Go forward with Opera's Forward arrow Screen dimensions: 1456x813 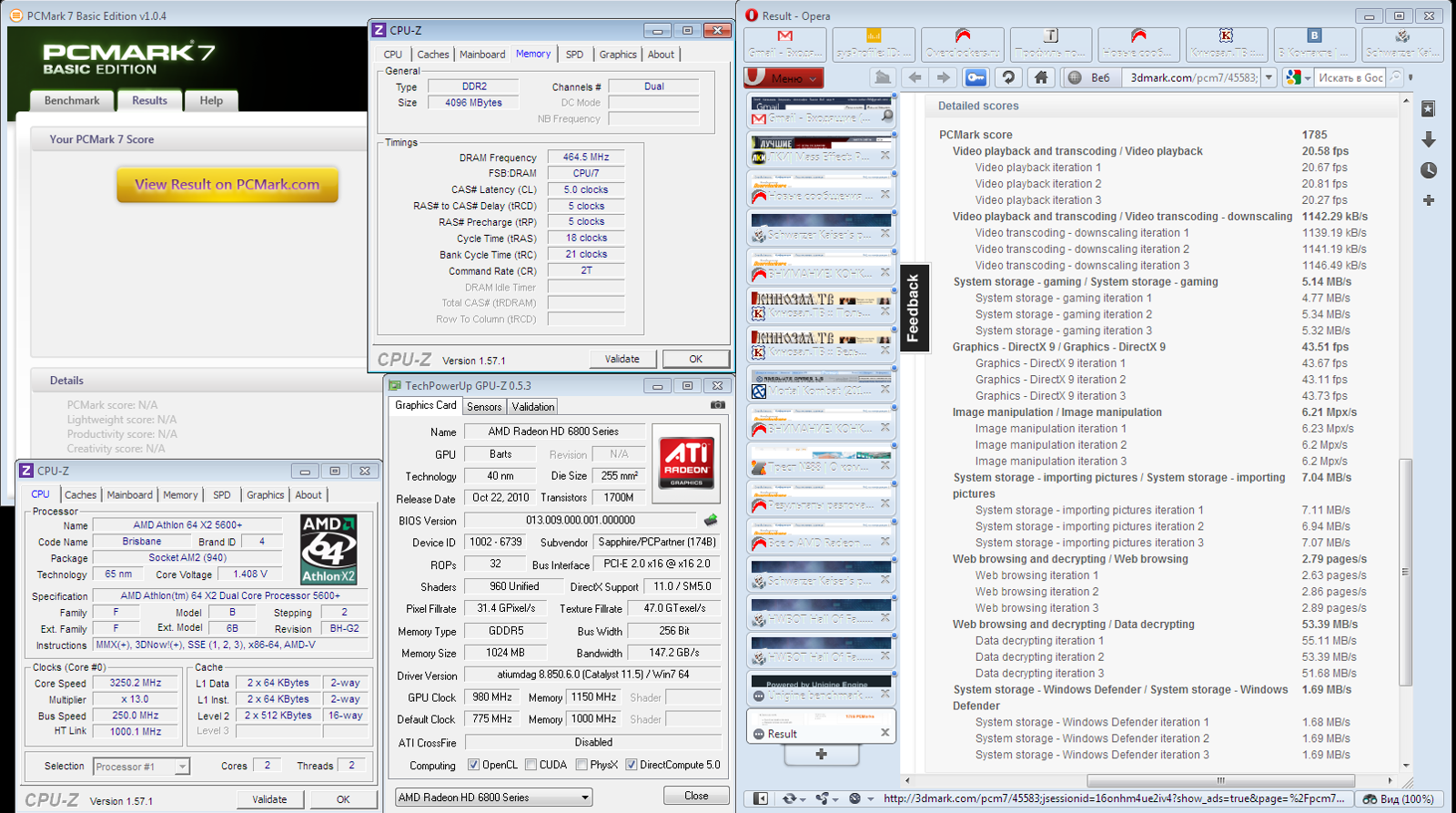944,77
